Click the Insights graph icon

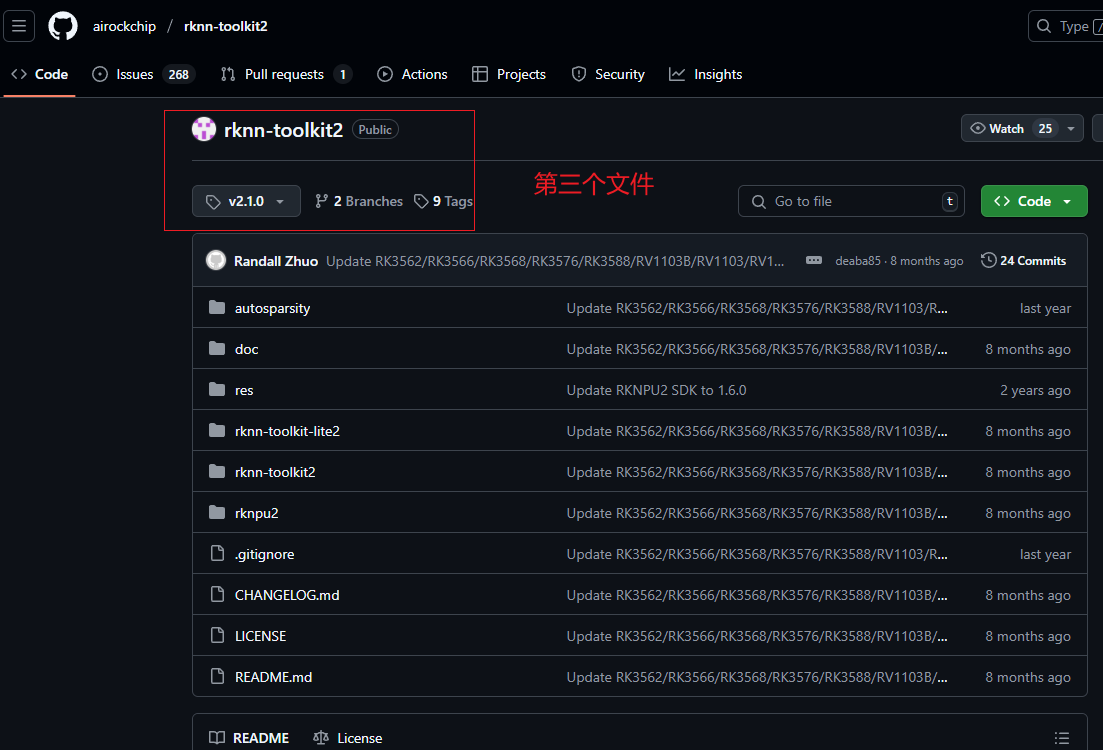click(x=677, y=74)
